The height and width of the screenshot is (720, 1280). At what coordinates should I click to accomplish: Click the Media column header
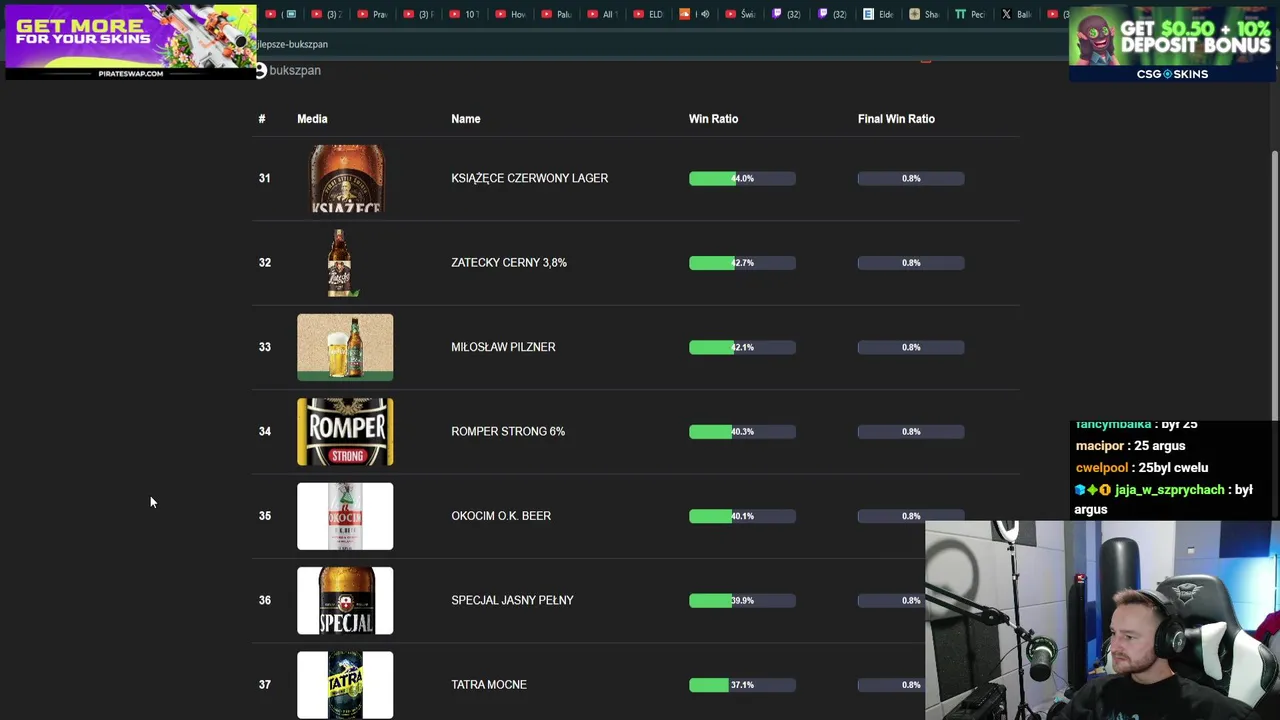(x=312, y=119)
